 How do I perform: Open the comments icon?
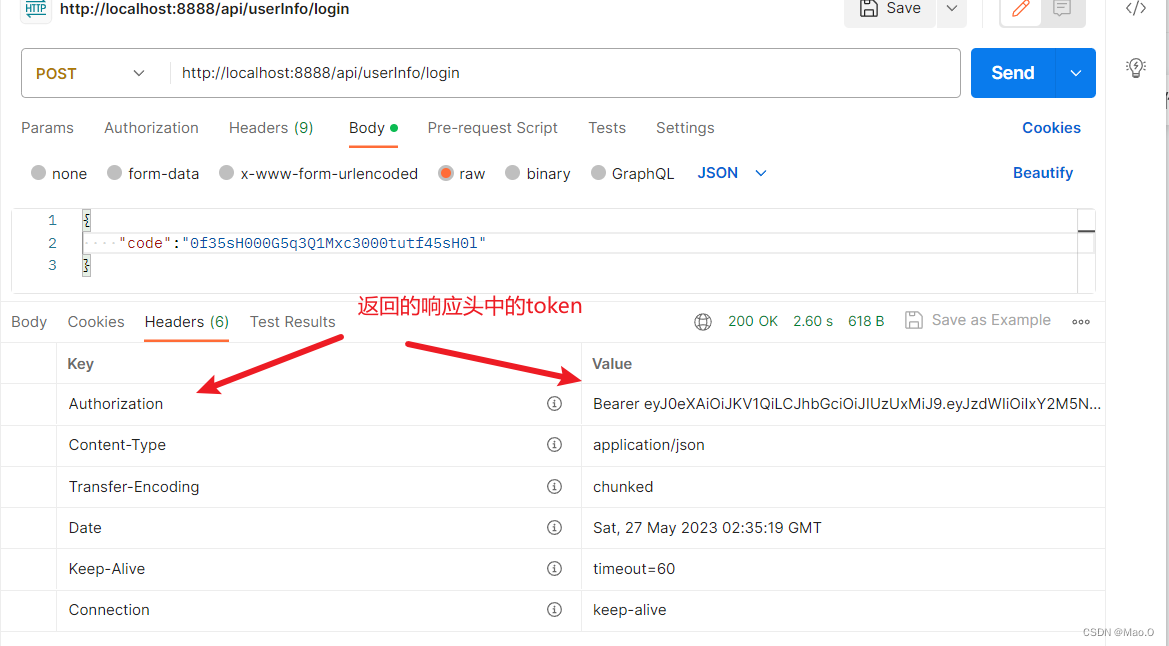1062,9
